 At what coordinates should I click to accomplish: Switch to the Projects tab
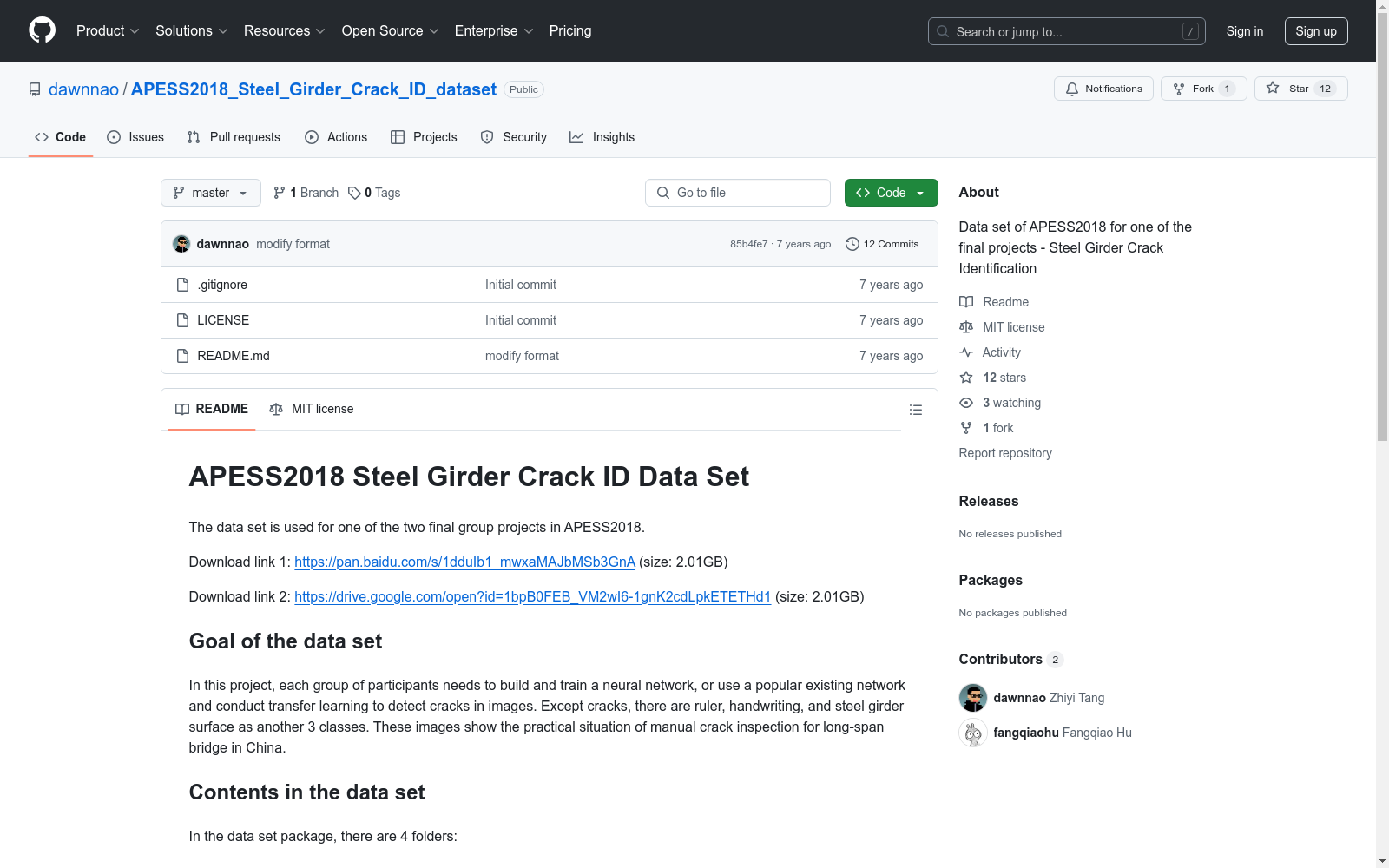pyautogui.click(x=424, y=137)
